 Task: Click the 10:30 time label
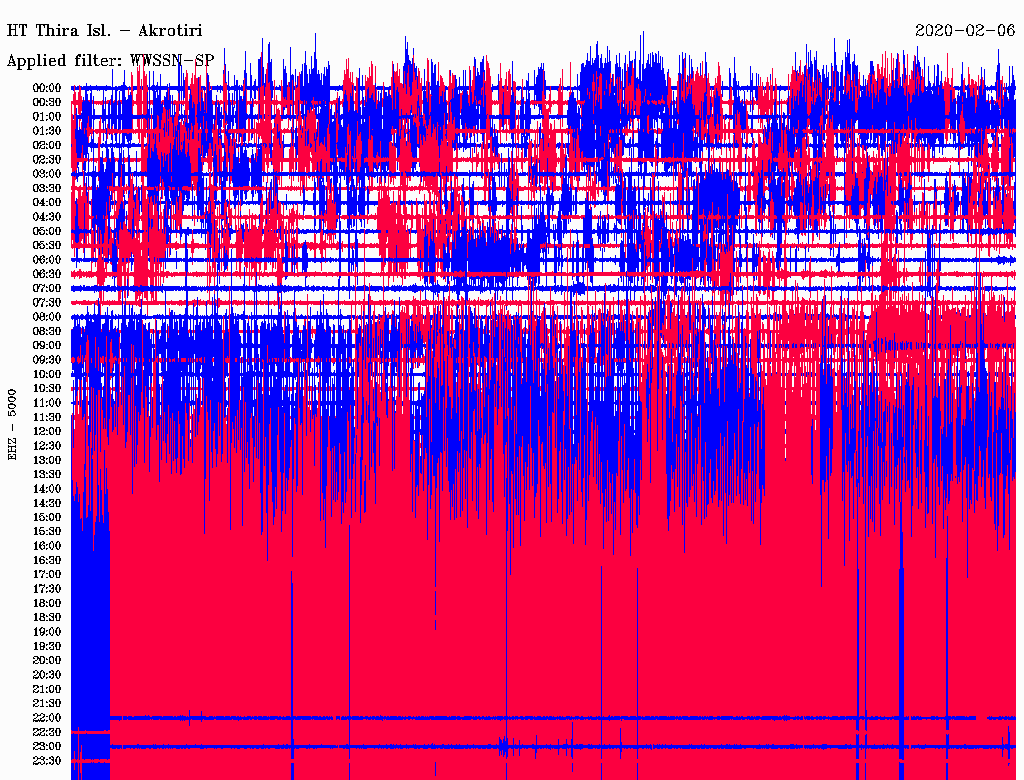[47, 388]
